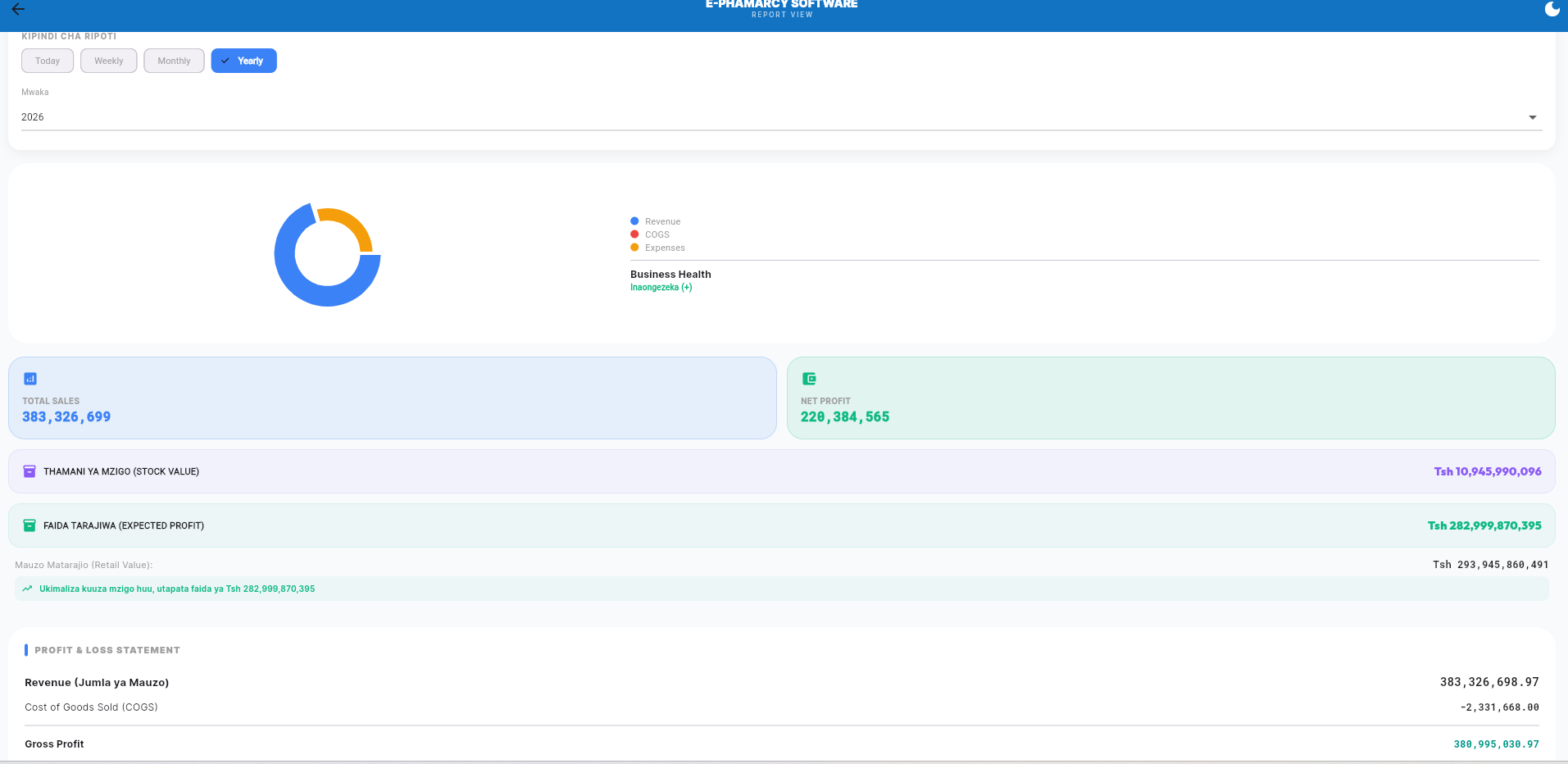Click the Expenses orange legend dot
The width and height of the screenshot is (1568, 764).
pyautogui.click(x=634, y=248)
